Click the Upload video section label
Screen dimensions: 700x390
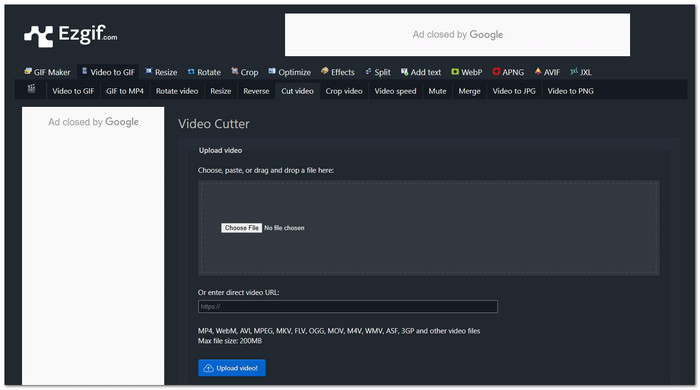coord(221,150)
